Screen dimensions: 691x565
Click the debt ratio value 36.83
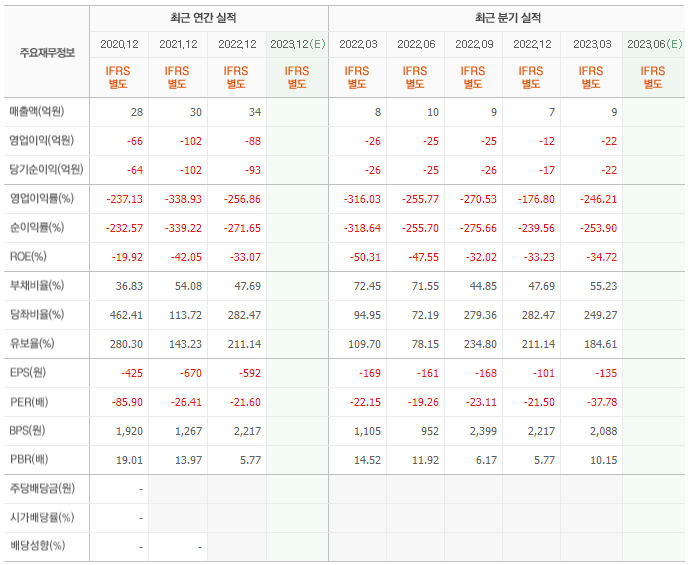pos(129,286)
